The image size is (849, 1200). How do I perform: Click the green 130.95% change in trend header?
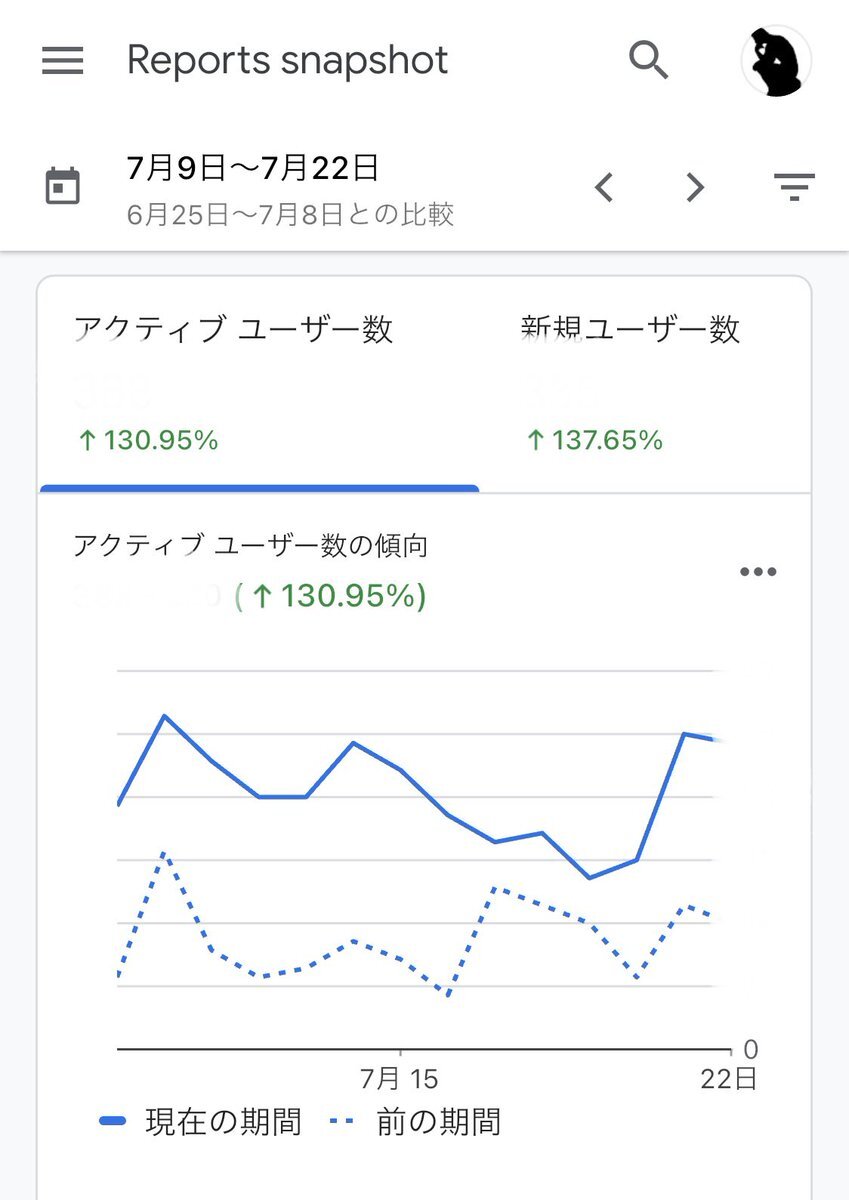[330, 597]
